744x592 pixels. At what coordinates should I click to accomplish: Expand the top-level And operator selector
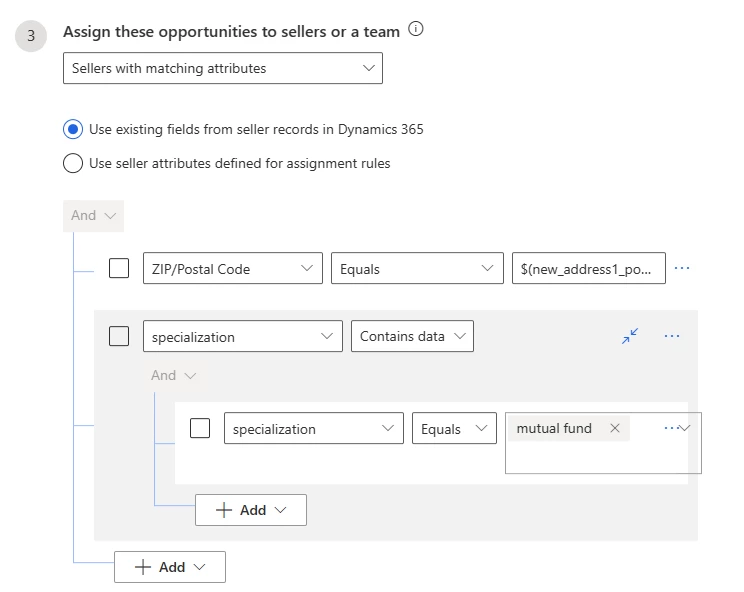click(93, 215)
